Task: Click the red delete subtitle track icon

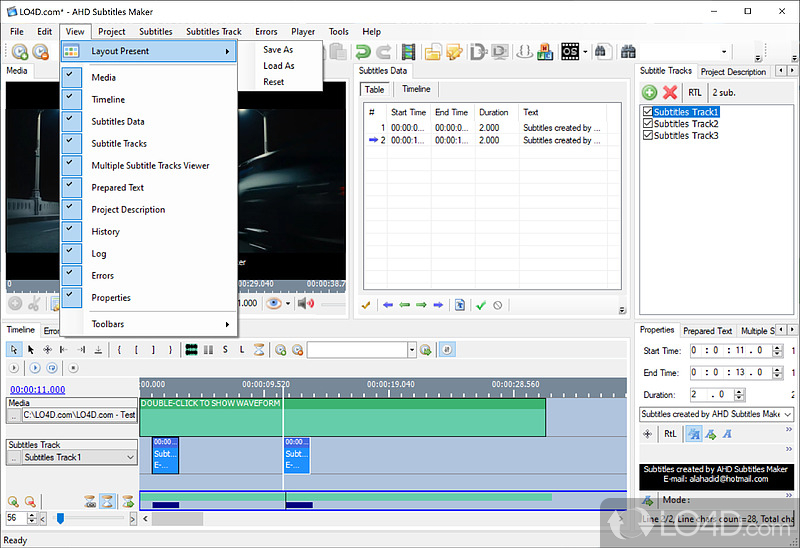Action: pyautogui.click(x=670, y=92)
